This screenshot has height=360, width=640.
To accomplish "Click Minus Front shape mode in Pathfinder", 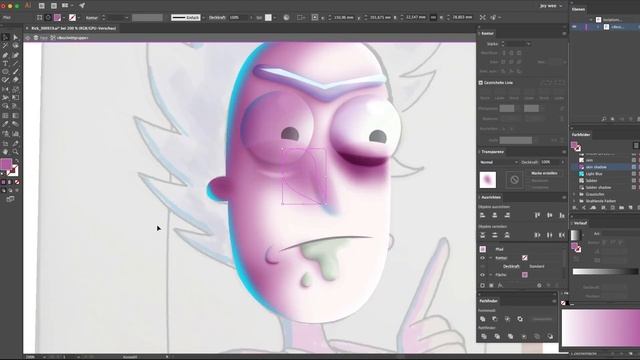I will click(495, 319).
